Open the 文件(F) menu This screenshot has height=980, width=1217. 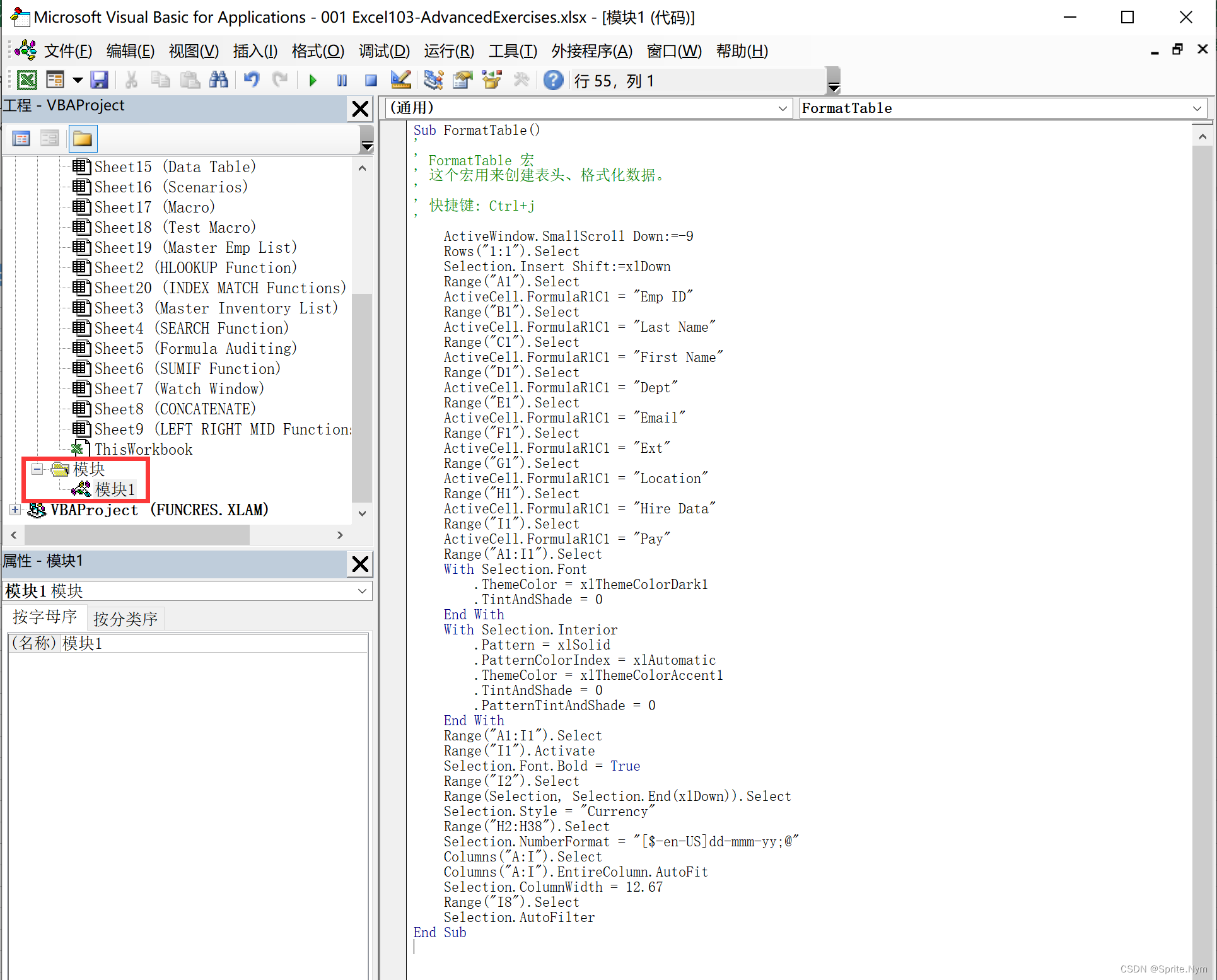point(67,51)
